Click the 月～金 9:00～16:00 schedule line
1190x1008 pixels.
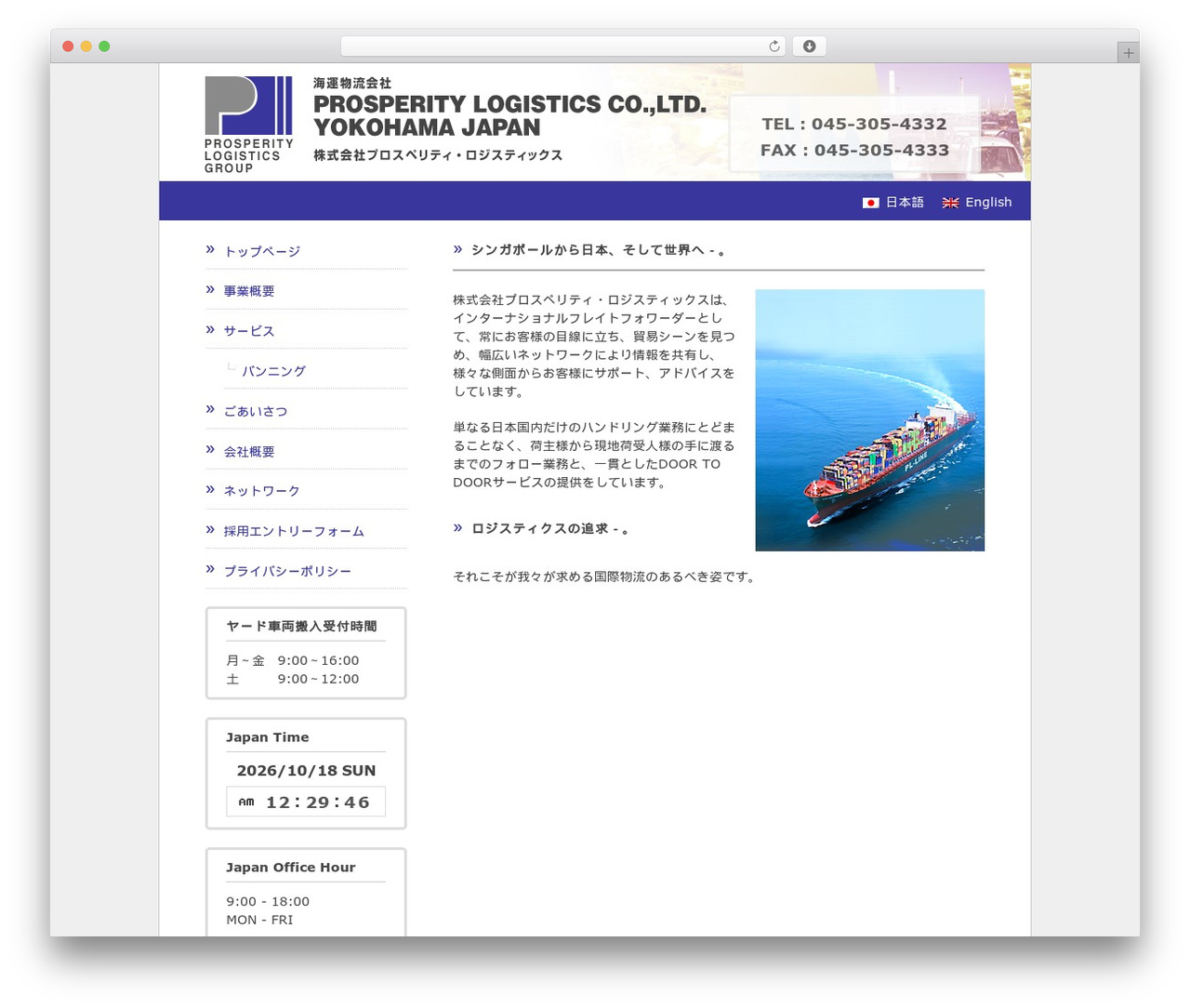pos(292,661)
